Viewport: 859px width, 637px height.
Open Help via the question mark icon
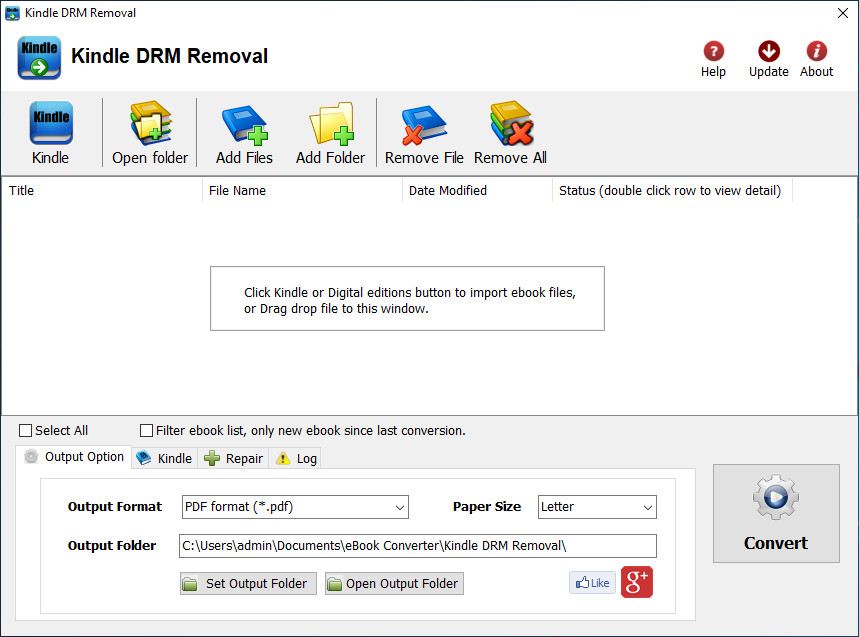pyautogui.click(x=713, y=51)
